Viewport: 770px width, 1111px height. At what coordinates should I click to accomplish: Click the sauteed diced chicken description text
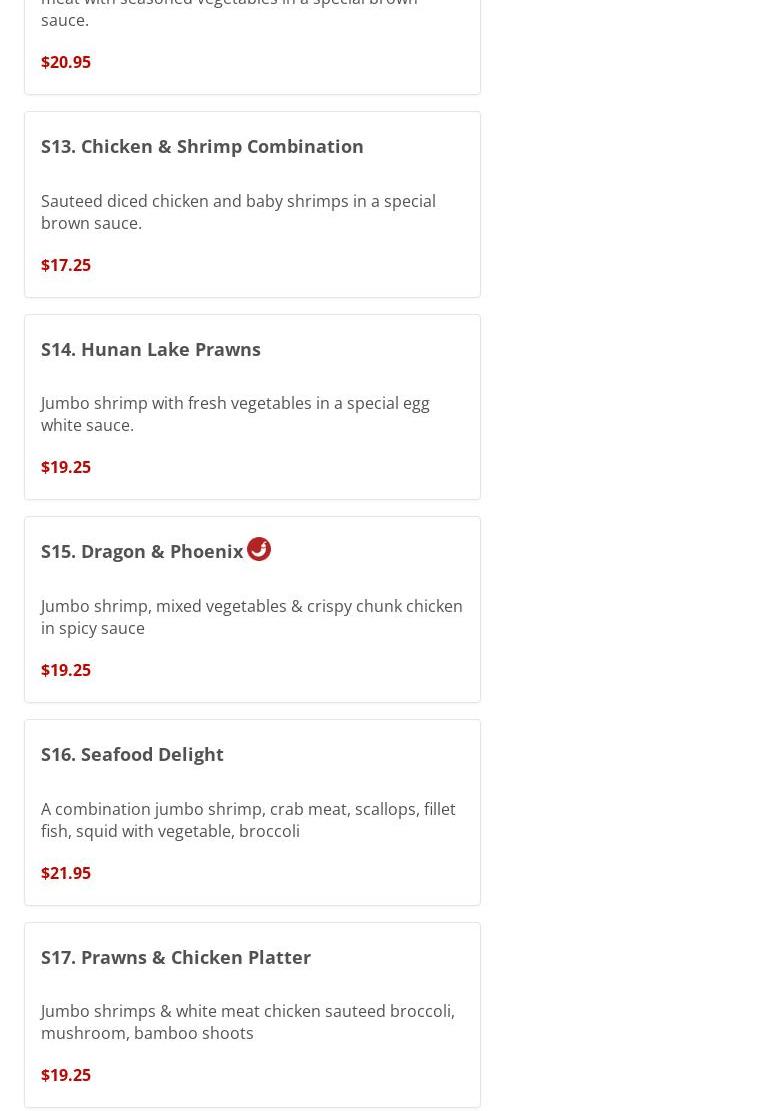point(238,212)
